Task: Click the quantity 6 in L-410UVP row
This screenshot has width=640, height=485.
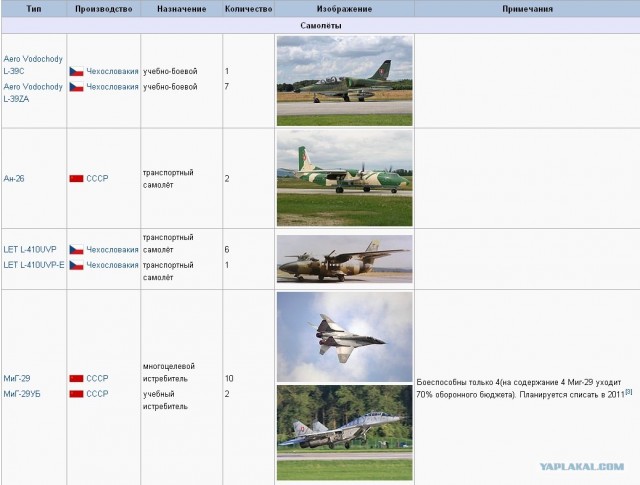Action: coord(227,249)
